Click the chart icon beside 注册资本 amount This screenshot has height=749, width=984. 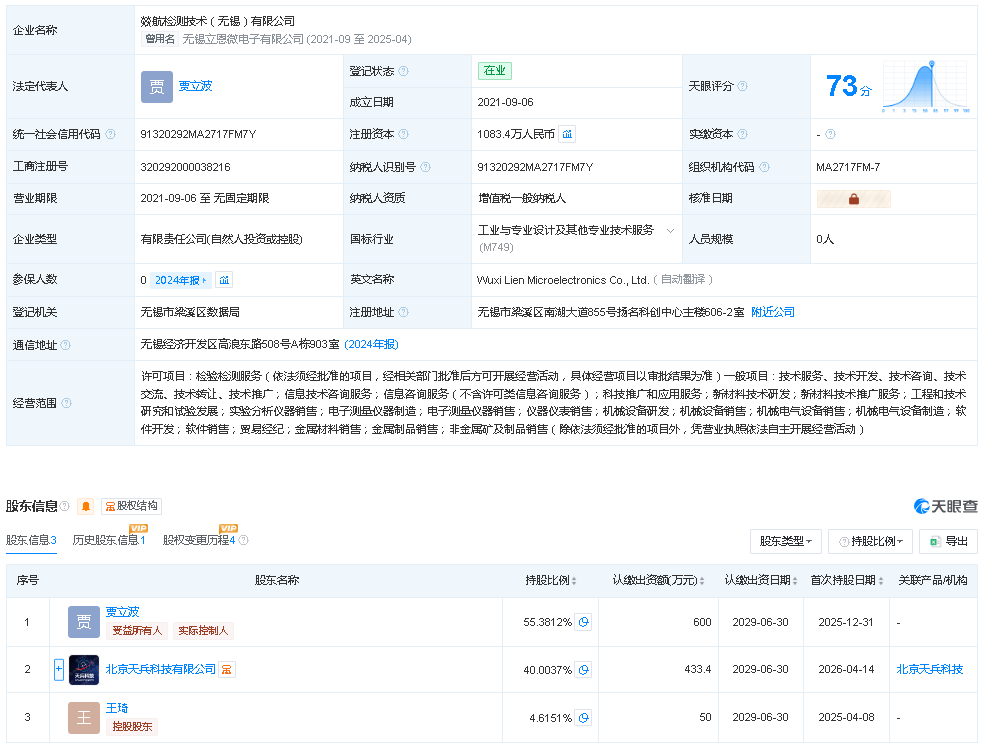[567, 134]
